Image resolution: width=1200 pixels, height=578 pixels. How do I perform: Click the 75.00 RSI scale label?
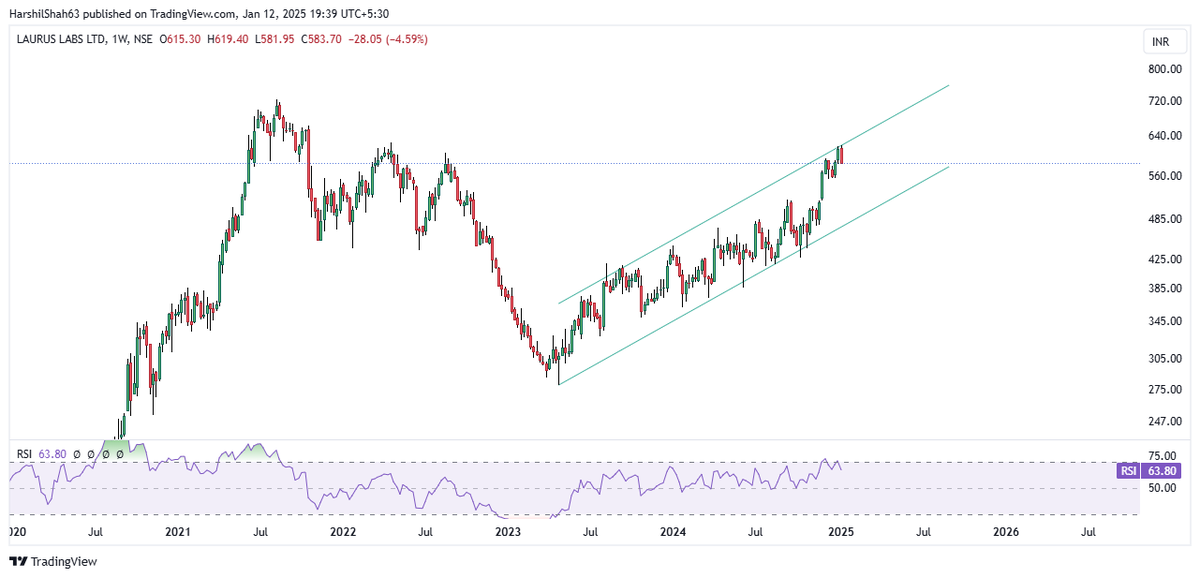click(1162, 455)
